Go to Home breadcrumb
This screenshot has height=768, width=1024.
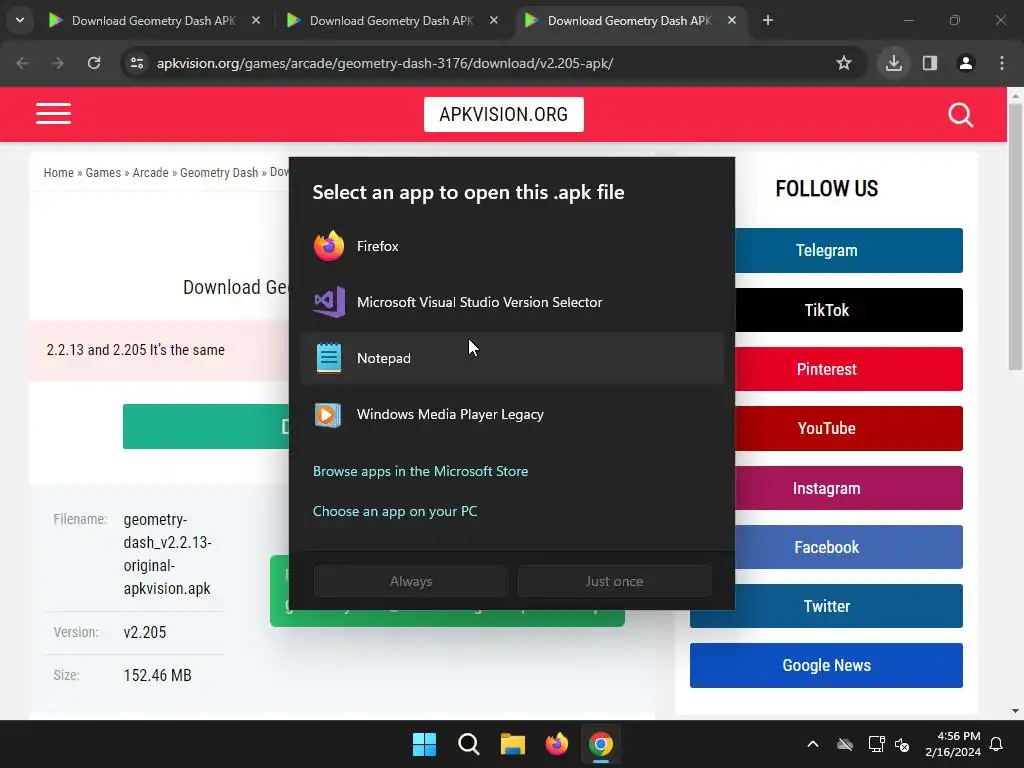point(59,172)
